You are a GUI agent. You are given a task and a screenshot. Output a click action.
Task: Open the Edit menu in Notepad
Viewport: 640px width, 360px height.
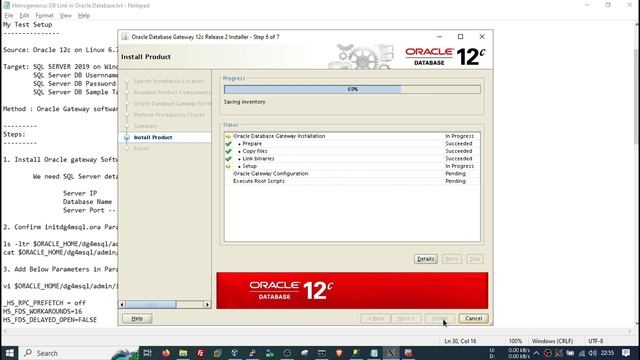24,16
